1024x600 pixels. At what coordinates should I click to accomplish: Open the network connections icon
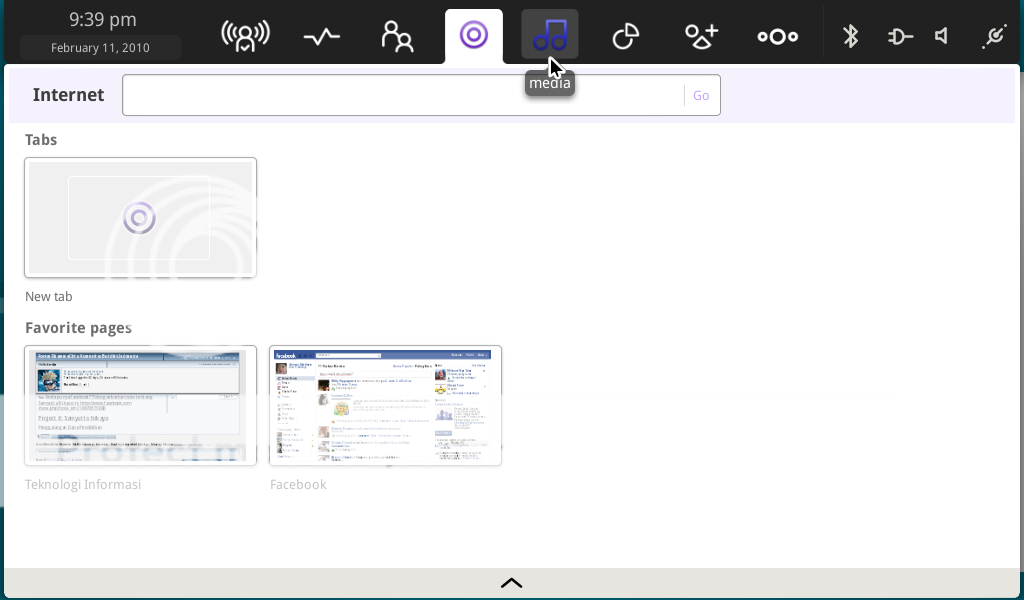[x=993, y=37]
